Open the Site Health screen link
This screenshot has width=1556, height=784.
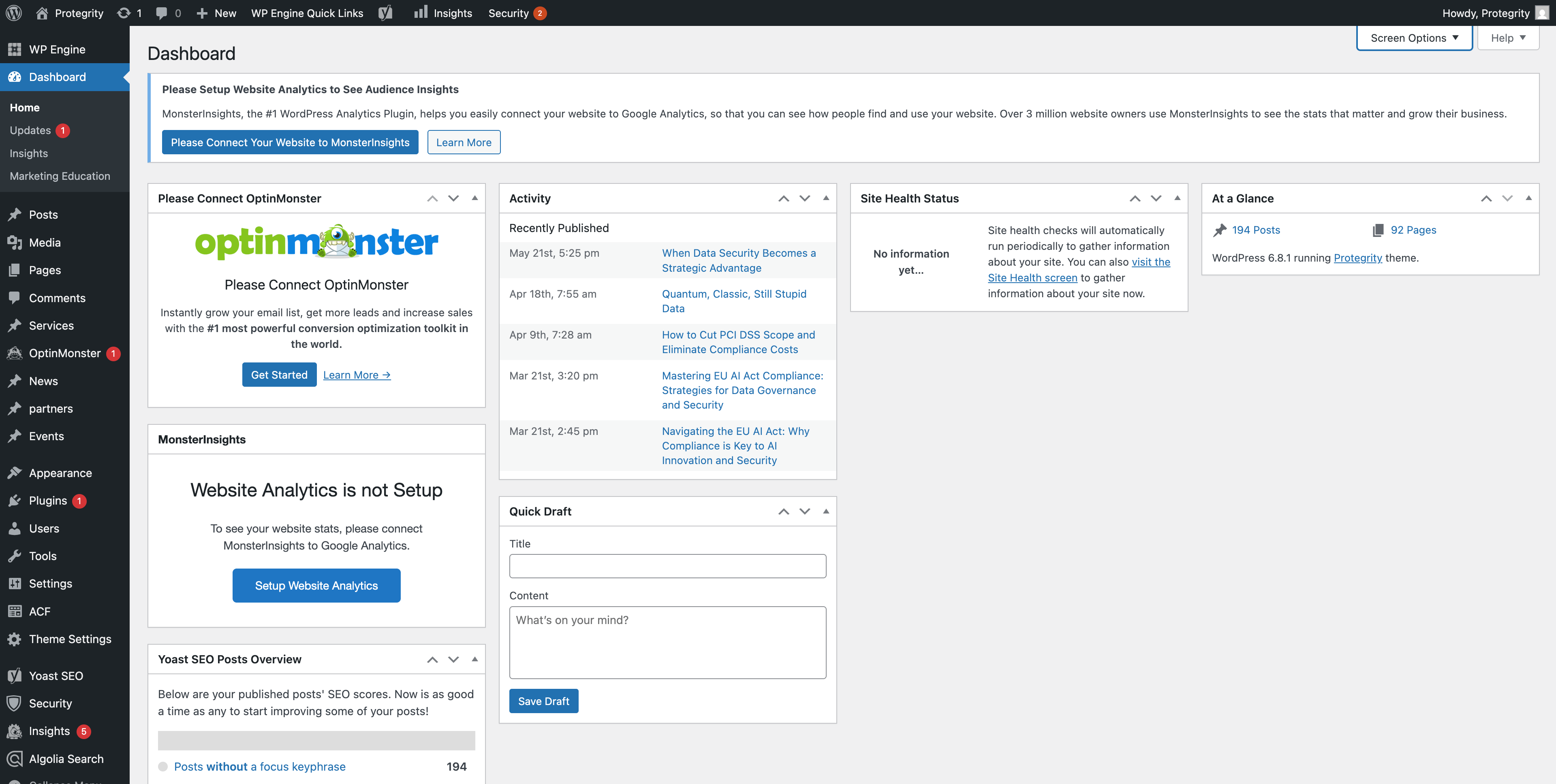pos(1032,278)
